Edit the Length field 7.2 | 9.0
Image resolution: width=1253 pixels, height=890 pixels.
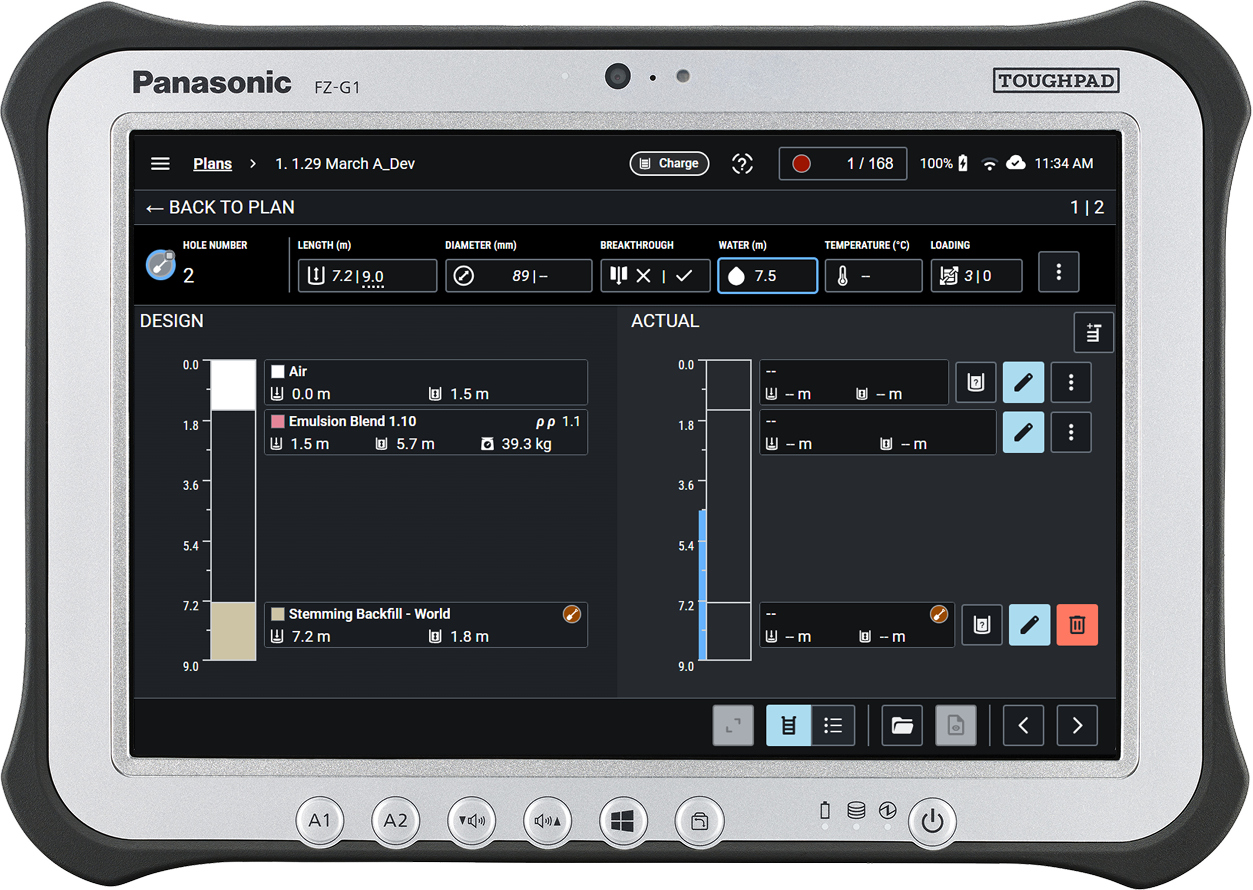pyautogui.click(x=367, y=276)
